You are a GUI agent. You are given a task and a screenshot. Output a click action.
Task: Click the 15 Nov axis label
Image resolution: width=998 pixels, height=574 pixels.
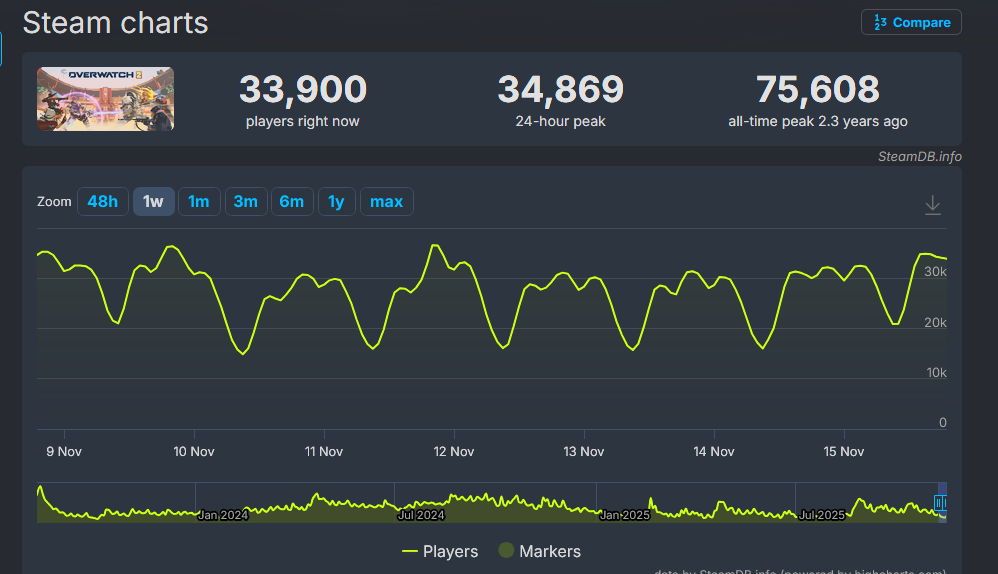(x=843, y=451)
